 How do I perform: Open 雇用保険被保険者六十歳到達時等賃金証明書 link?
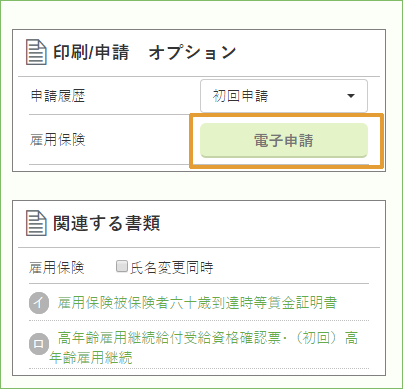(x=197, y=303)
